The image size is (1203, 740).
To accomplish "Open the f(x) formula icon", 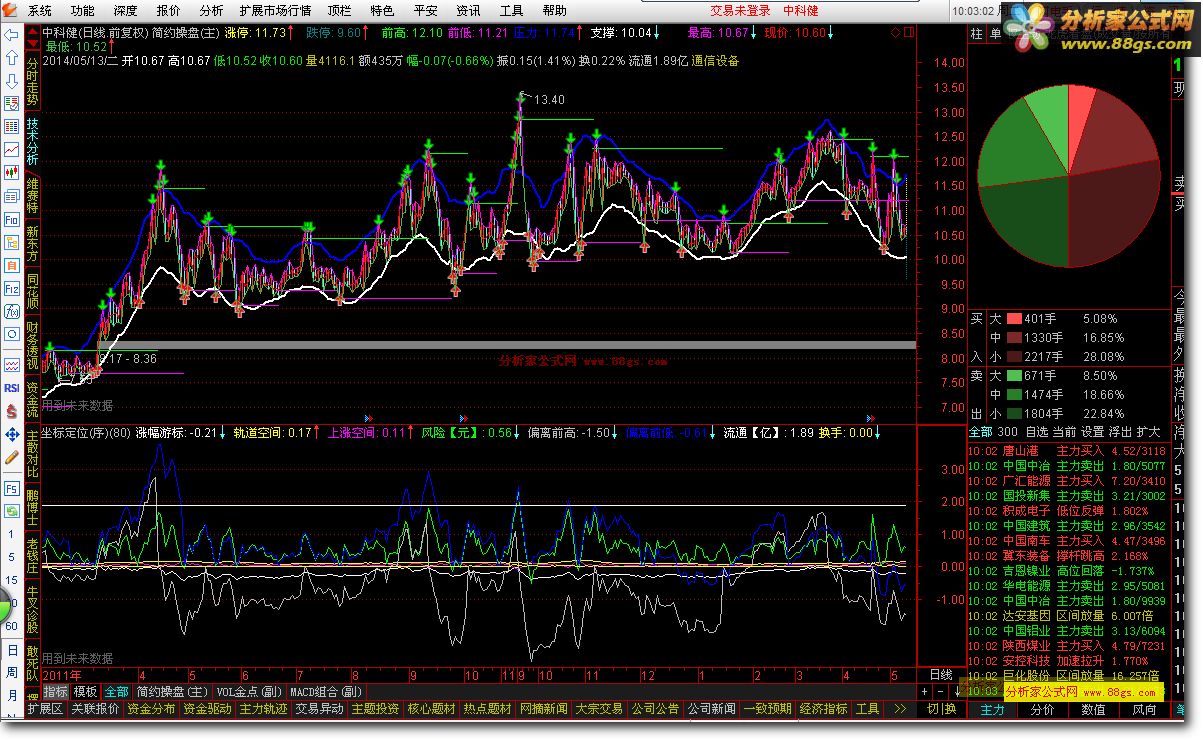I will coord(12,311).
